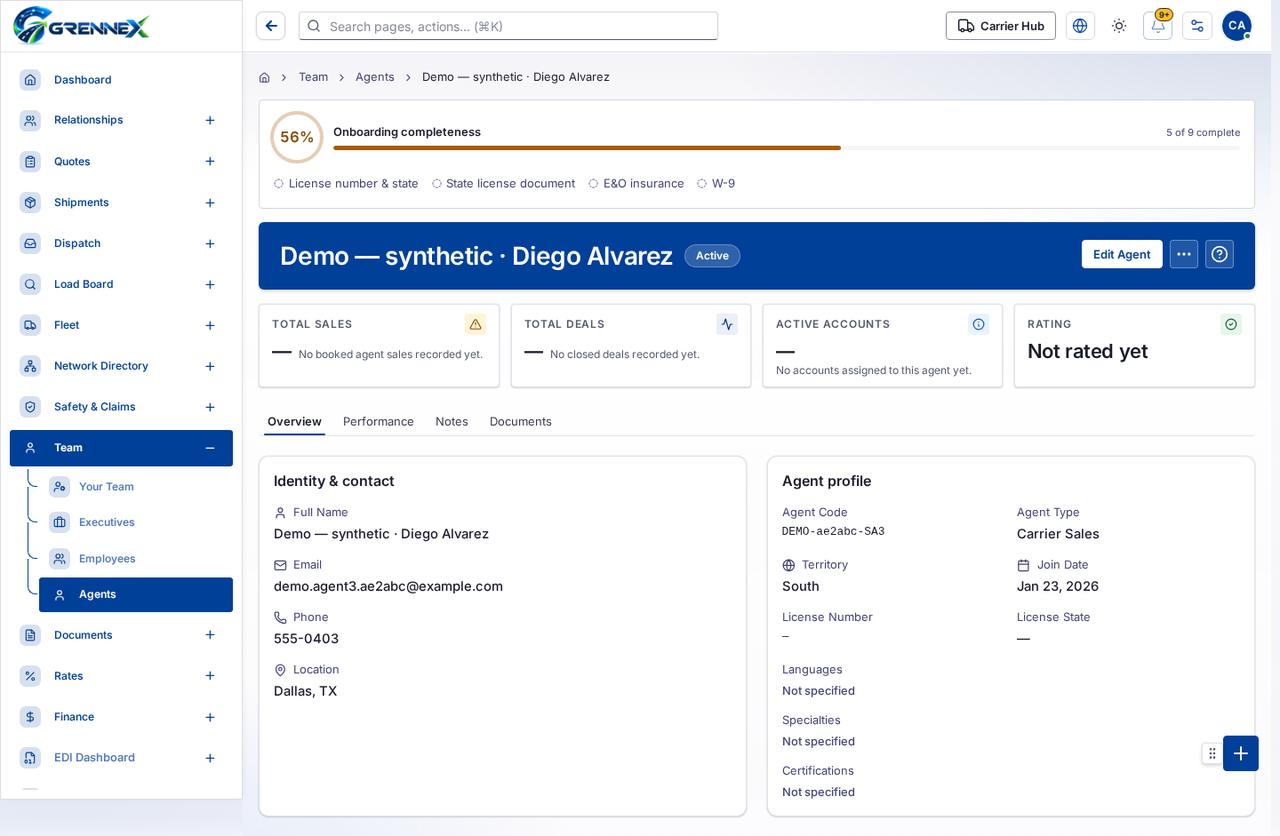Screen dimensions: 1280x836
Task: Expand the Relationships sidebar section
Action: click(x=210, y=120)
